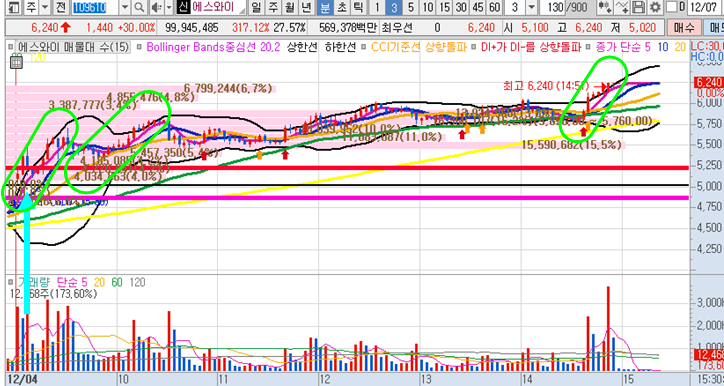Click the 최고 6,240 (14:51) chart label

pos(546,86)
